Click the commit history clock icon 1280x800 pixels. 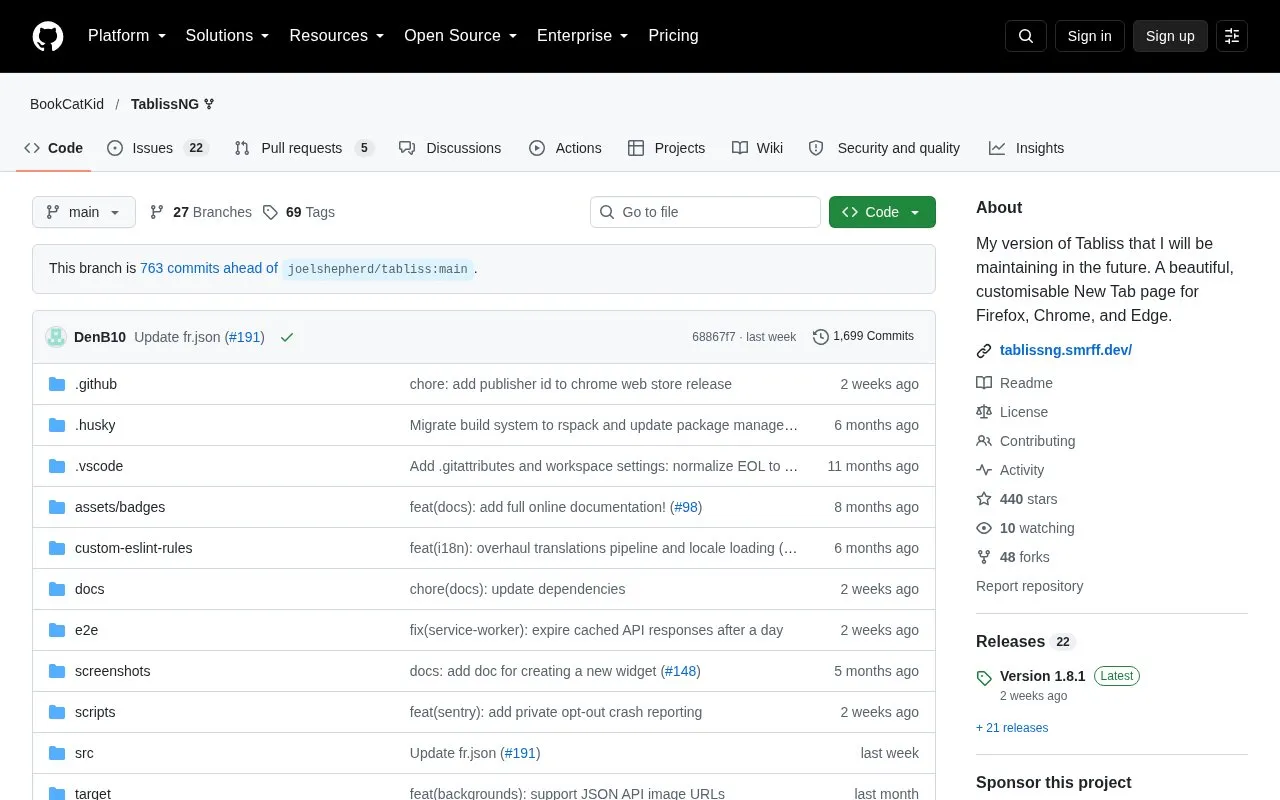tap(821, 337)
